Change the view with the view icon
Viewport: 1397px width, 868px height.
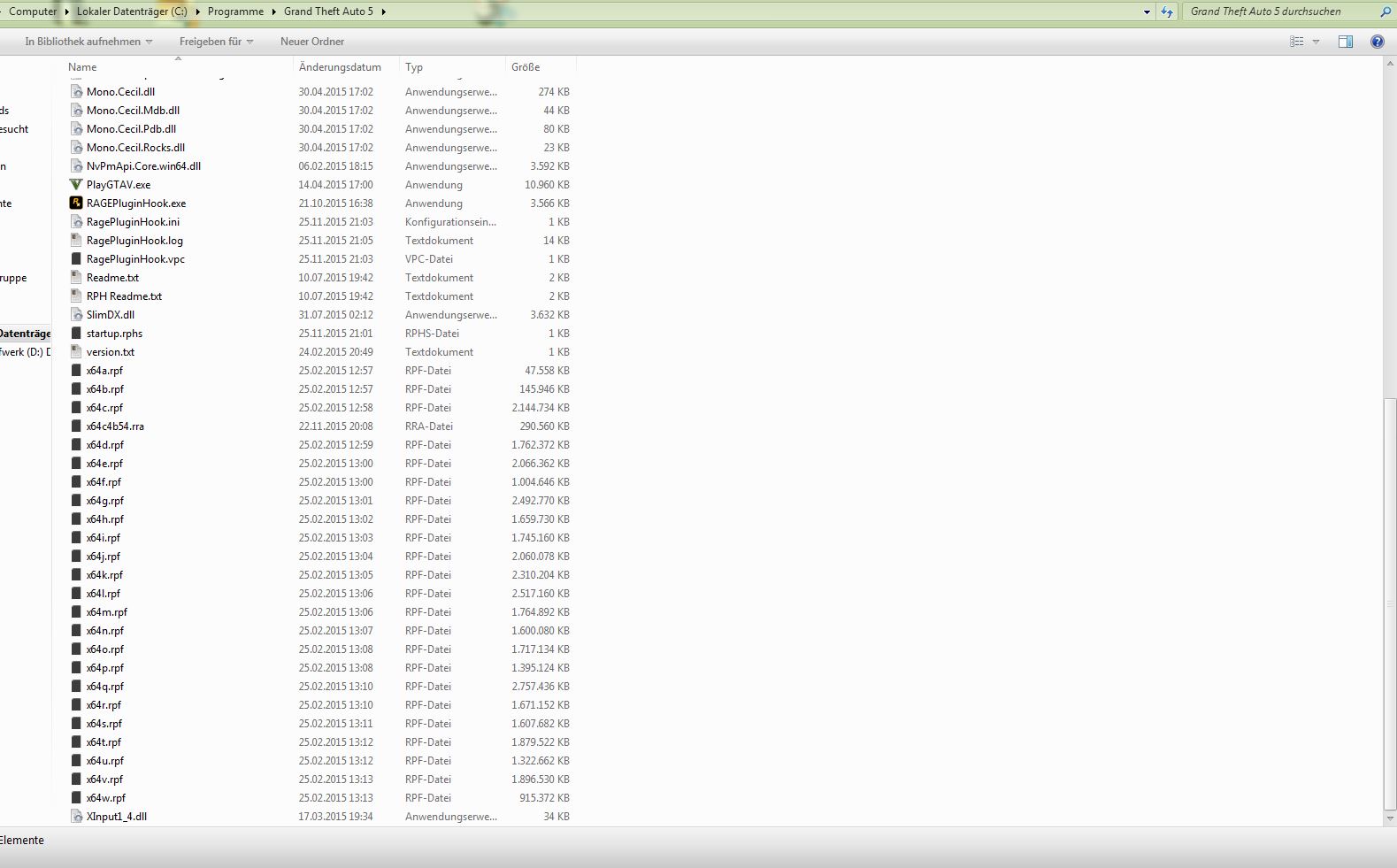(1297, 42)
